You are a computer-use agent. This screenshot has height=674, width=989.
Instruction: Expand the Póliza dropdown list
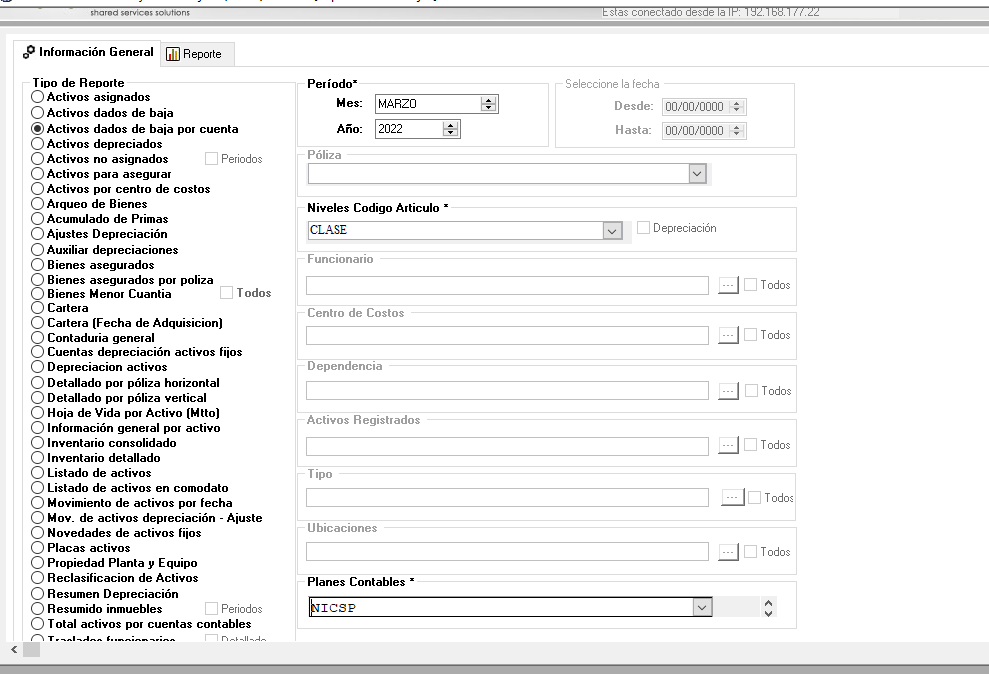(697, 174)
